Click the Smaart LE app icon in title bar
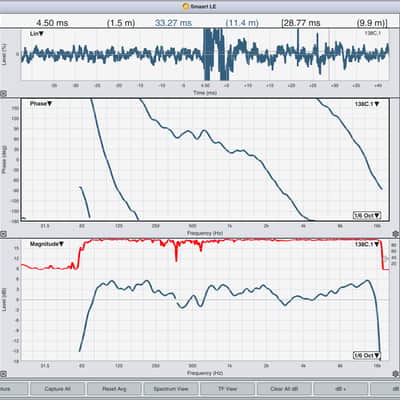Screen dimensions: 400x400 pos(186,6)
